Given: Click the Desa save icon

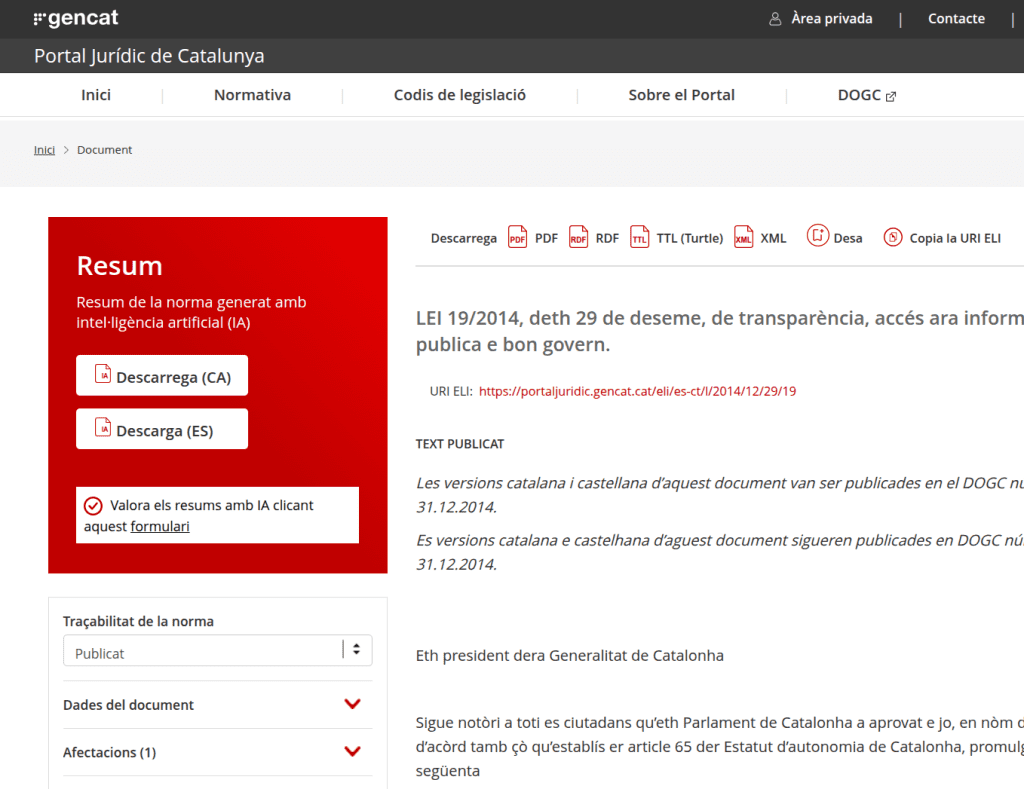Looking at the screenshot, I should tap(818, 237).
